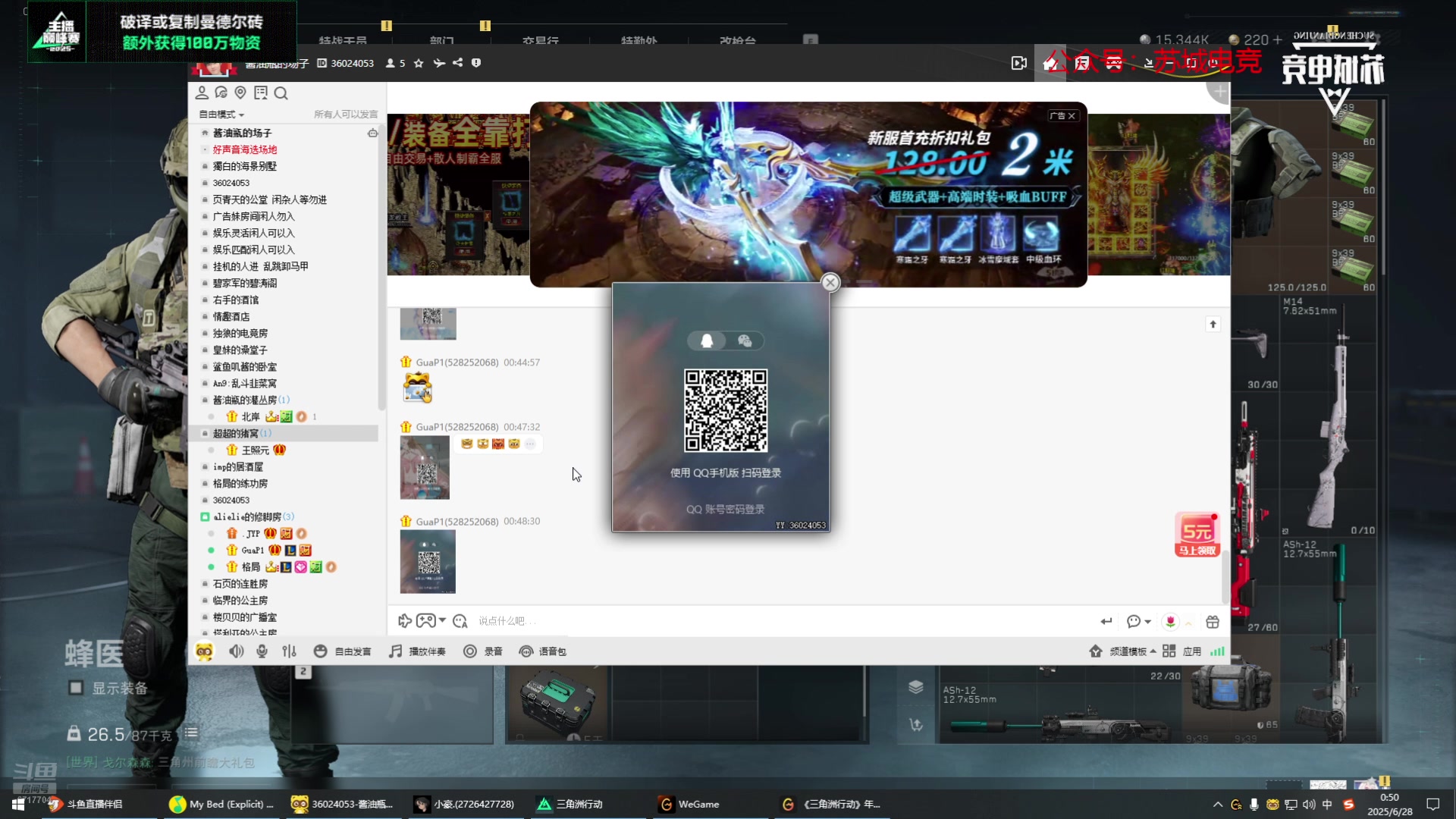Click the send-arrow icon left of gamepad

(405, 621)
